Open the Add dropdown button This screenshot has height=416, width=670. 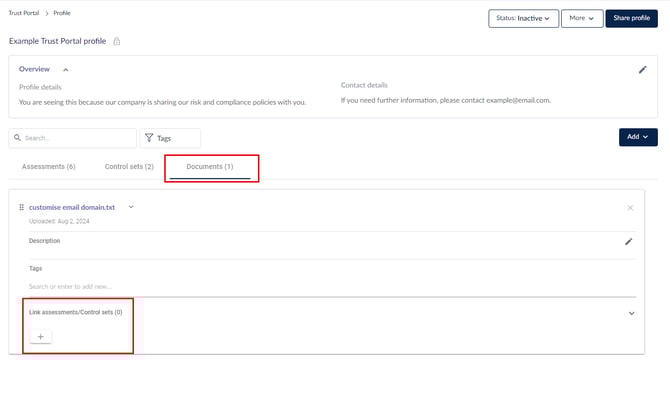(x=638, y=137)
